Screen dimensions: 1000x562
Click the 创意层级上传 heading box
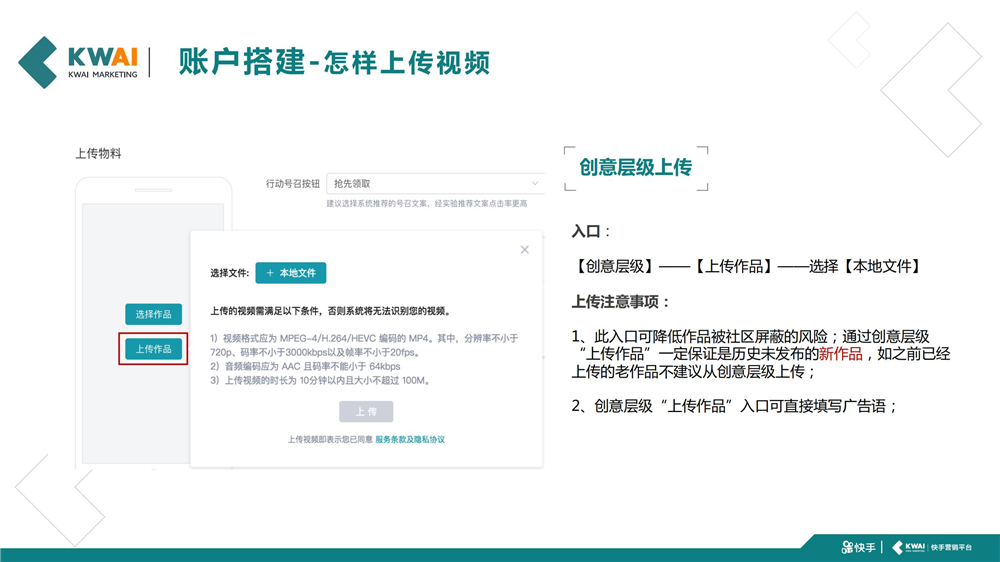click(x=635, y=167)
